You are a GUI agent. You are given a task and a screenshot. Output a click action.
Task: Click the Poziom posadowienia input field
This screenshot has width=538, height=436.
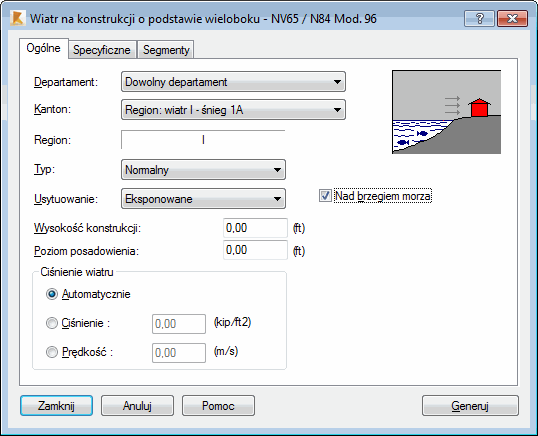pyautogui.click(x=255, y=250)
